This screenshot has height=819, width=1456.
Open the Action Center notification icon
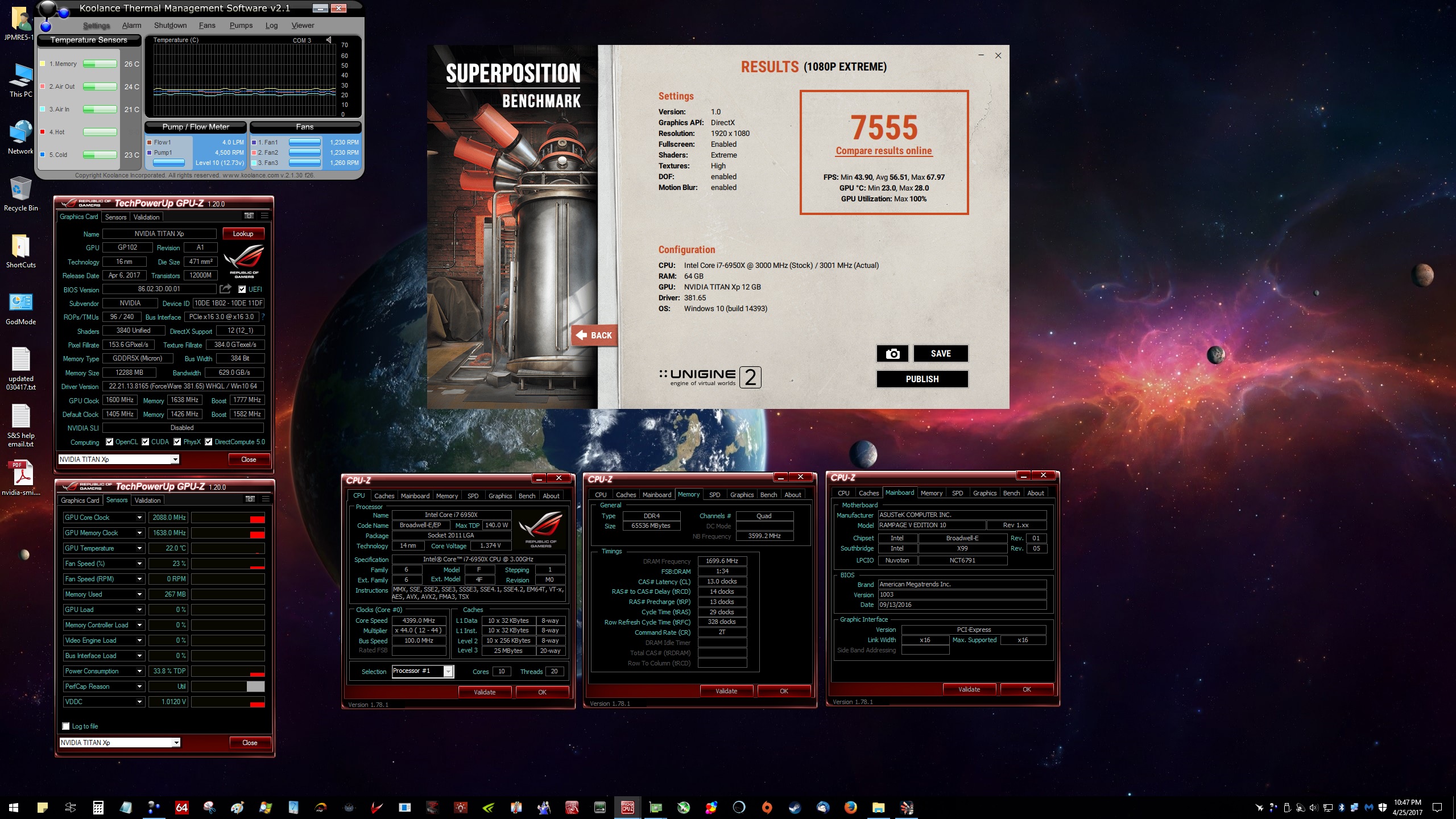(x=1437, y=807)
